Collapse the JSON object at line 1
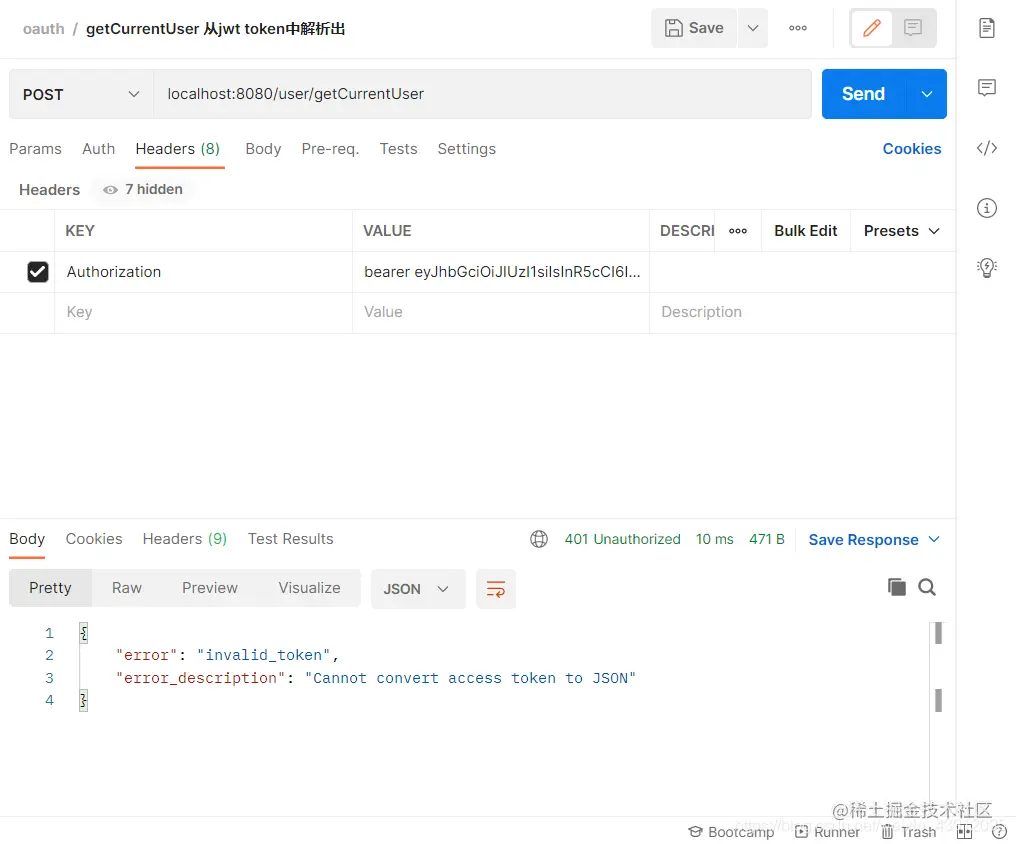This screenshot has height=844, width=1016. pos(83,633)
